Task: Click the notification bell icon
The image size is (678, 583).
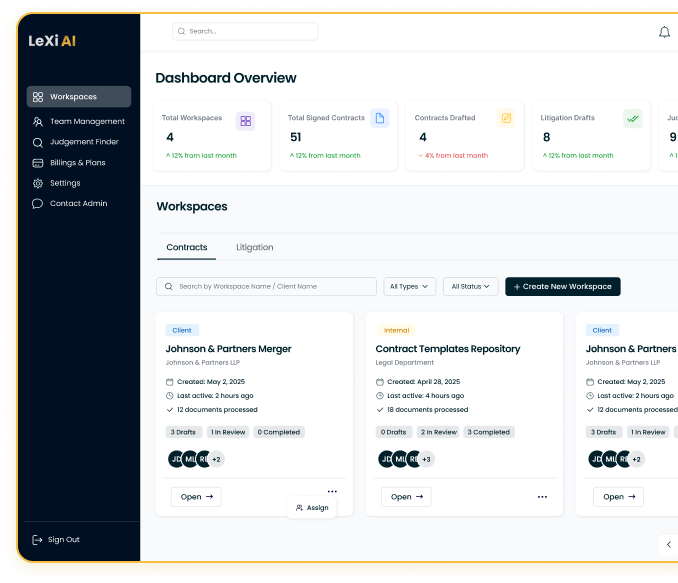Action: (664, 32)
